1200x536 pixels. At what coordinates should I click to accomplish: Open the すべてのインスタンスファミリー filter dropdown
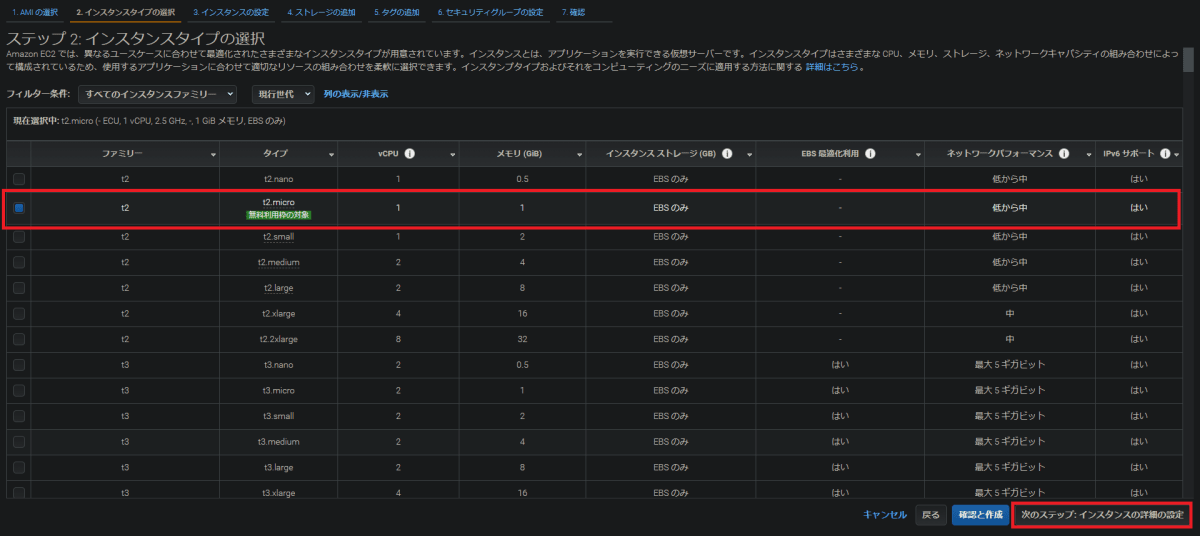(160, 94)
